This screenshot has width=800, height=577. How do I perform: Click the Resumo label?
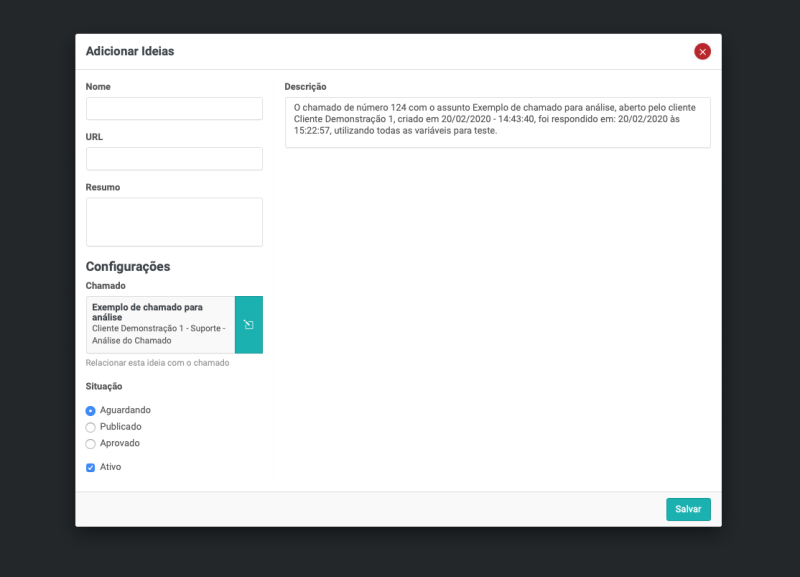tap(102, 187)
